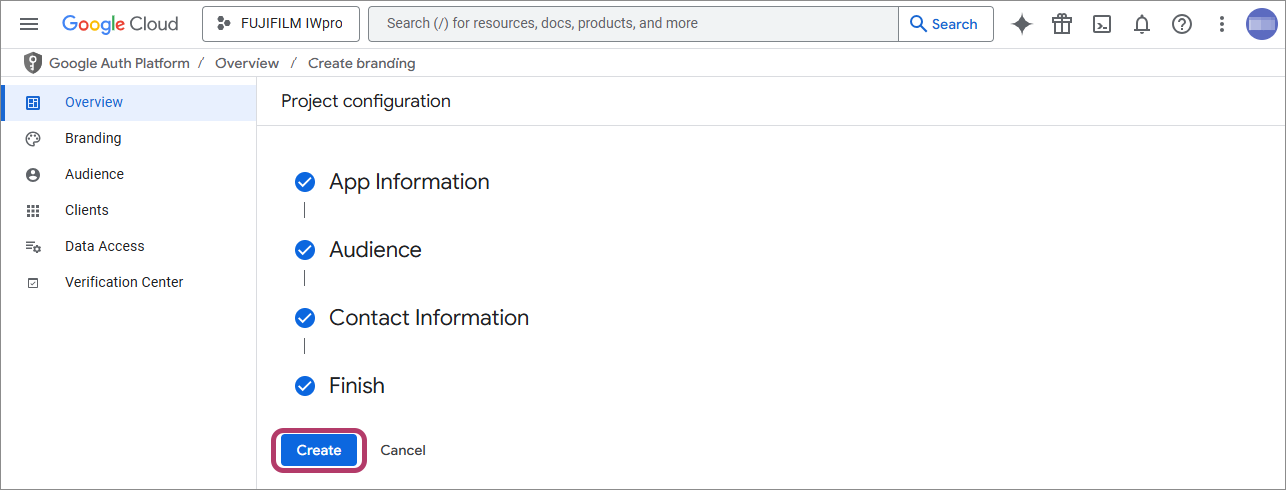Click the search input field
This screenshot has height=490, width=1286.
tap(632, 24)
